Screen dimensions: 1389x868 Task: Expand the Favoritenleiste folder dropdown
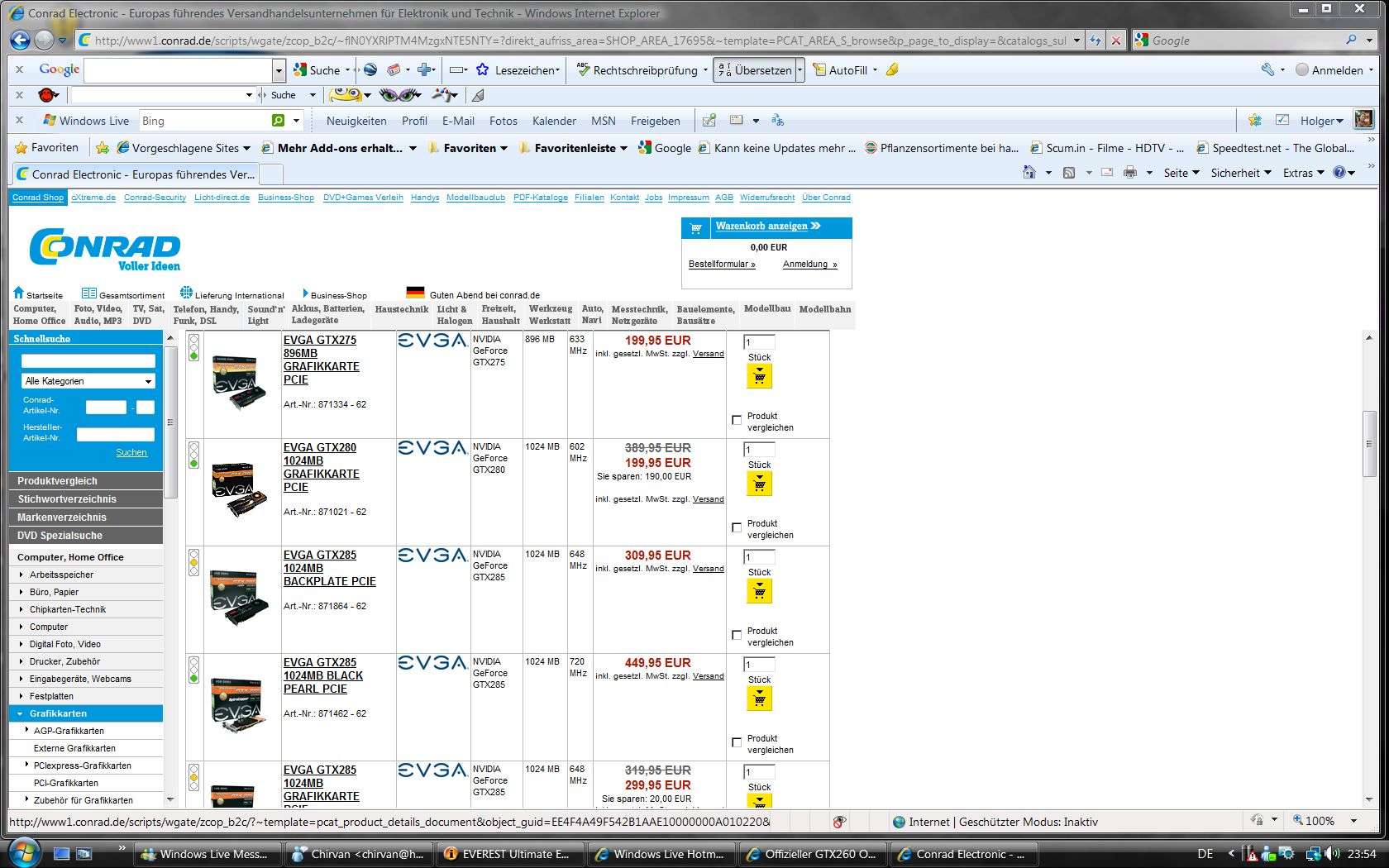(623, 148)
